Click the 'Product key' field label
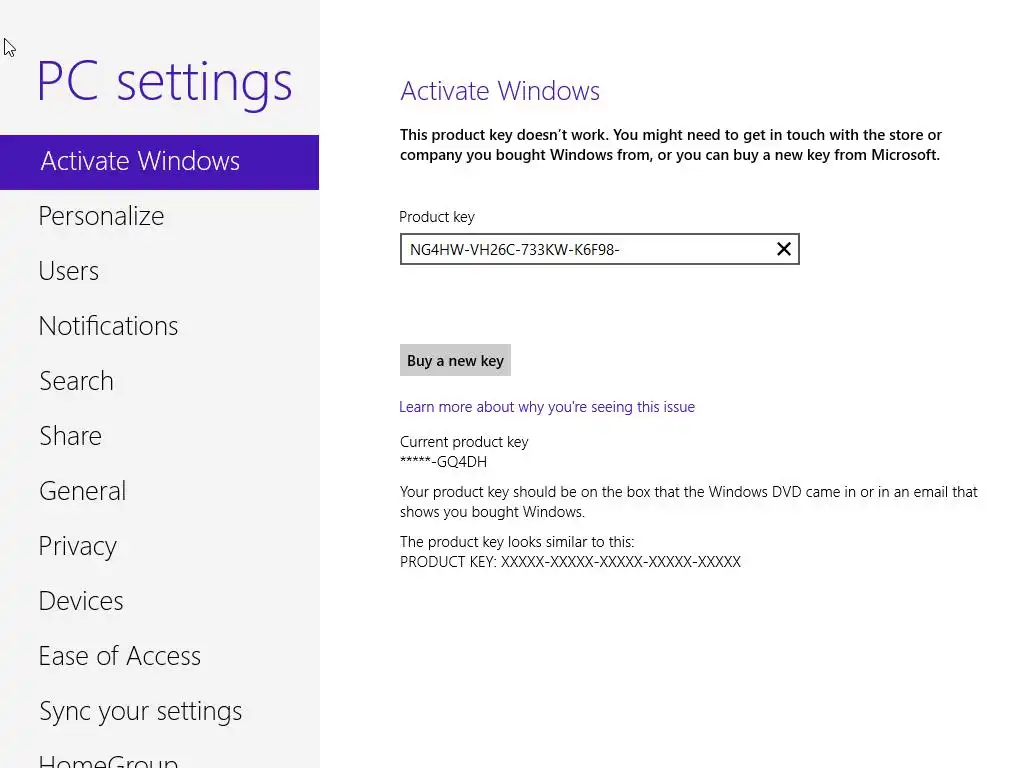Viewport: 1024px width, 768px height. (437, 217)
